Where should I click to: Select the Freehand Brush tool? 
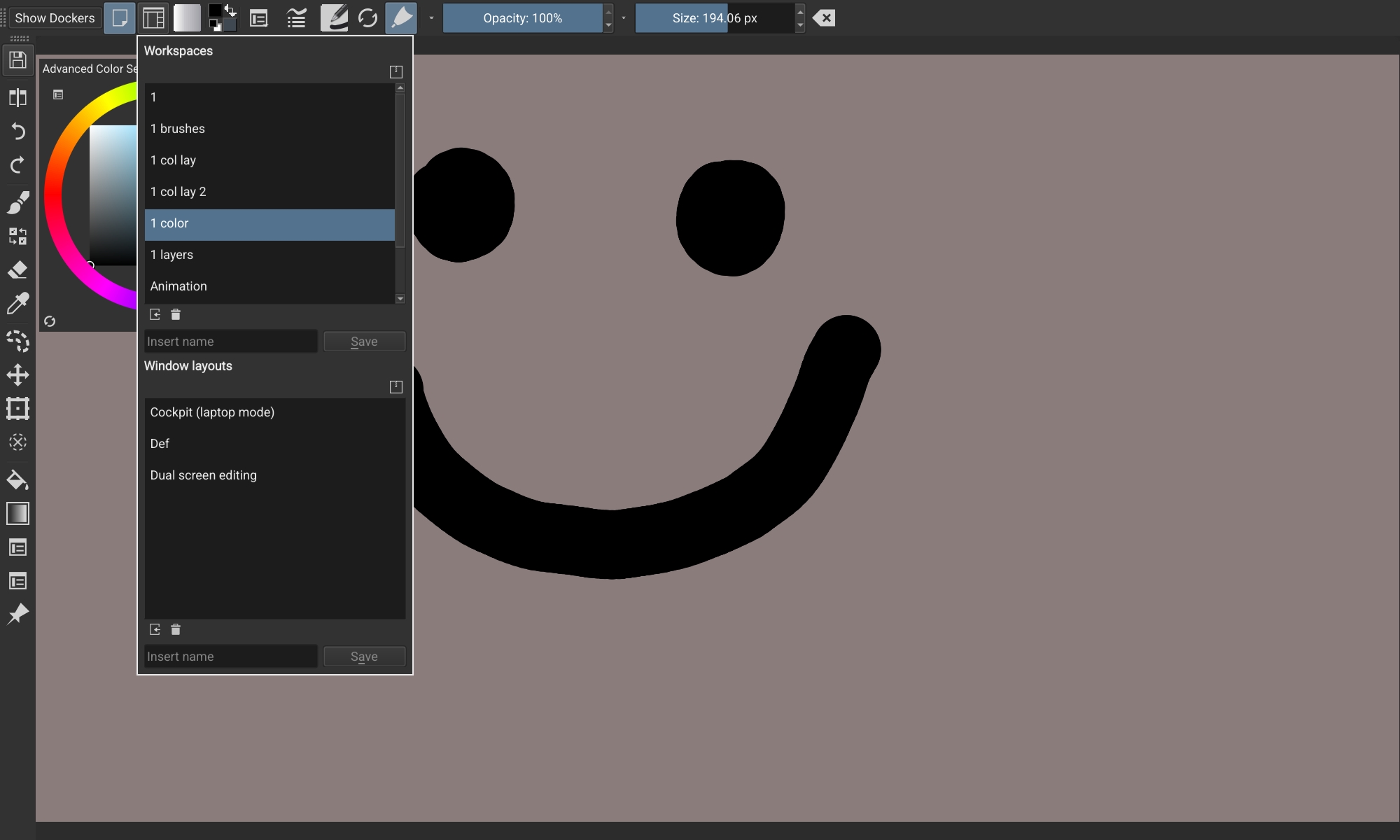pyautogui.click(x=17, y=203)
